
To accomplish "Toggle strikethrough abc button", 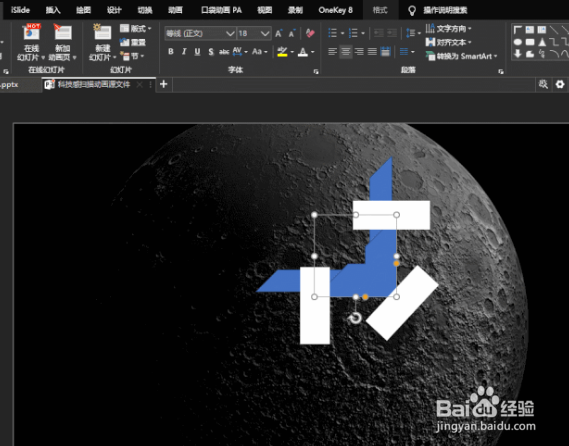I will pyautogui.click(x=224, y=52).
